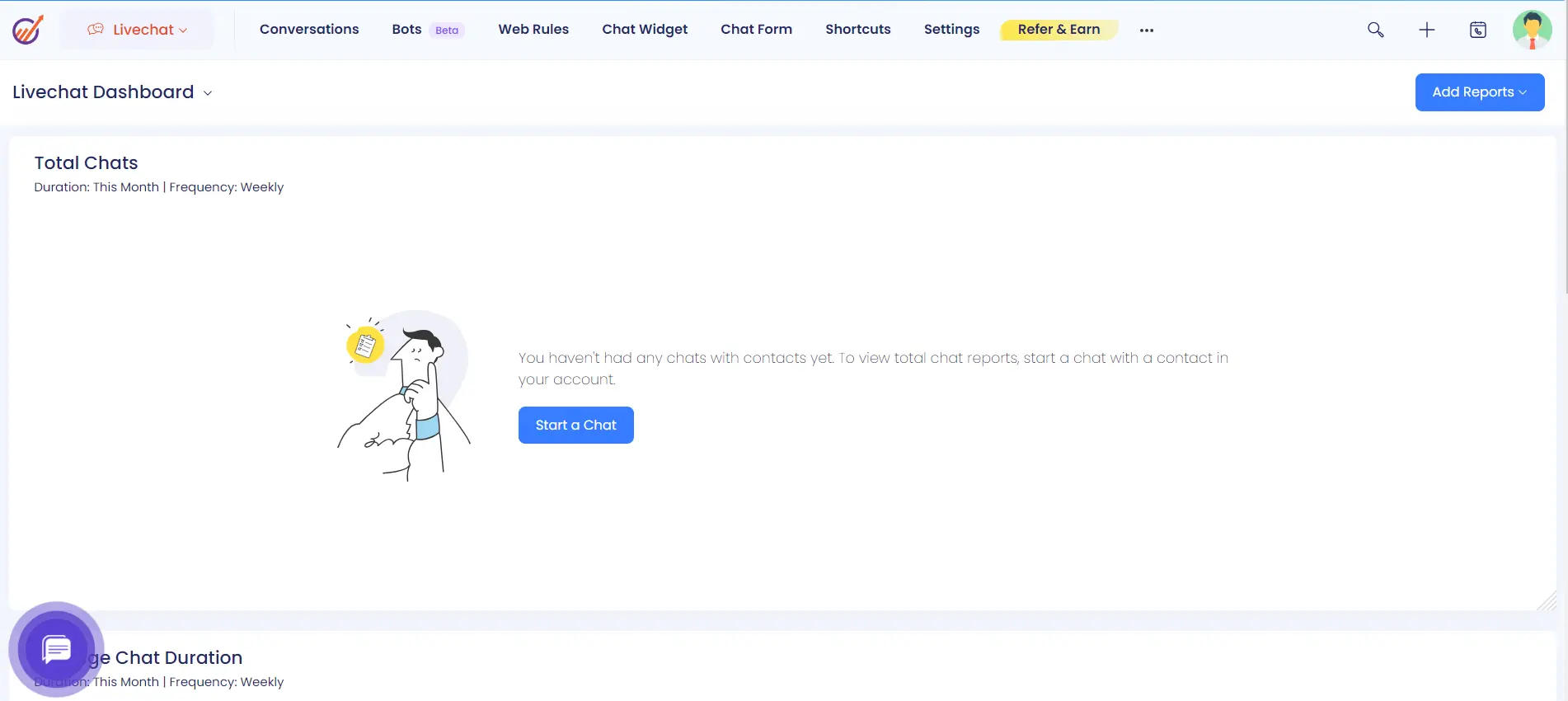
Task: Navigate to Web Rules
Action: (x=533, y=30)
